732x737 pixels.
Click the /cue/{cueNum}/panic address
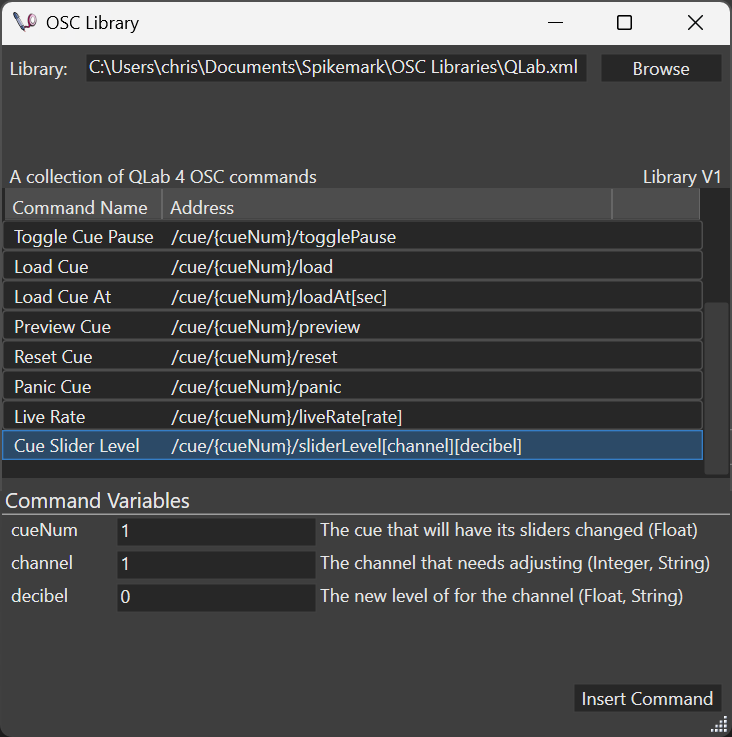256,387
